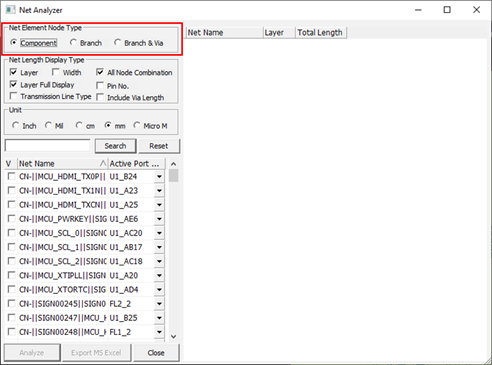Open active port dropdown for U1_AC18
Viewport: 492px width, 365px height.
coord(159,261)
